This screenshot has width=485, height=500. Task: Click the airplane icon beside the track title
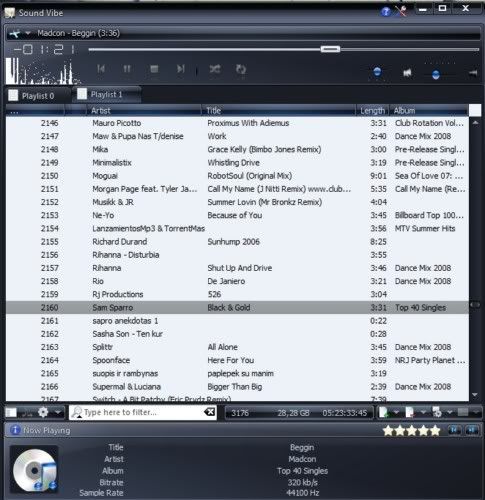[14, 34]
